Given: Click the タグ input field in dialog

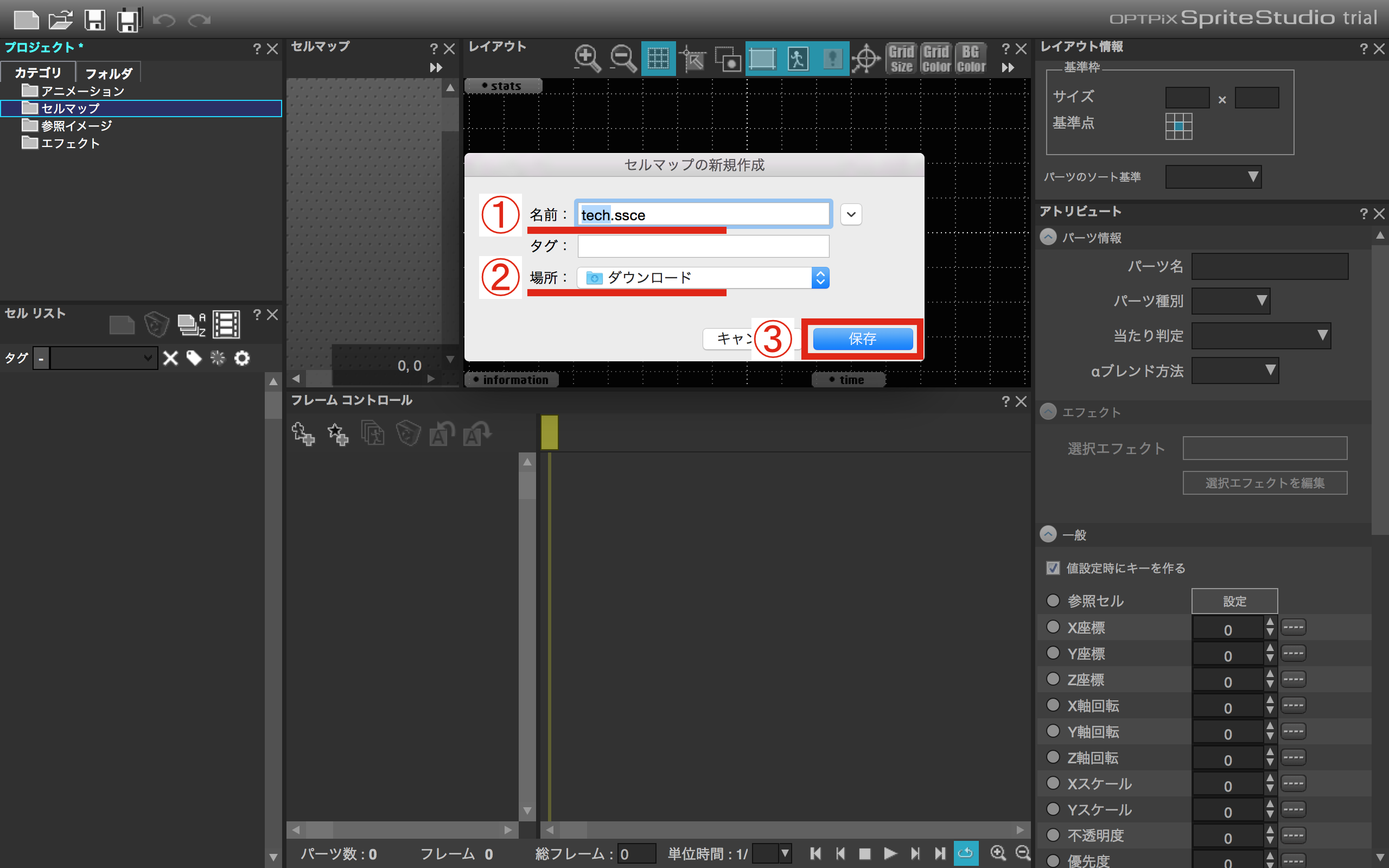Looking at the screenshot, I should tap(703, 246).
